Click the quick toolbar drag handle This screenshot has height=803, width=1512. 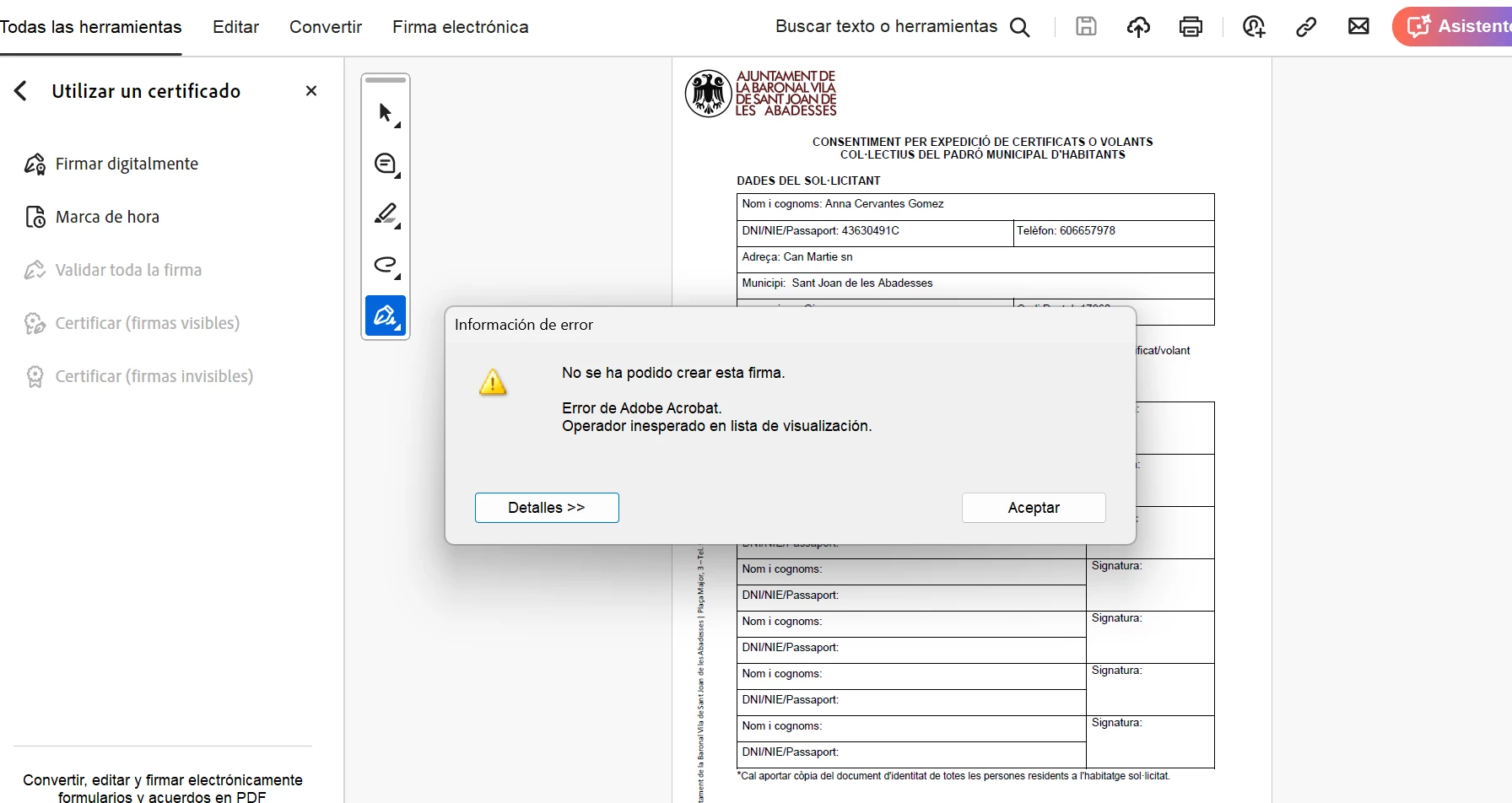pos(386,80)
